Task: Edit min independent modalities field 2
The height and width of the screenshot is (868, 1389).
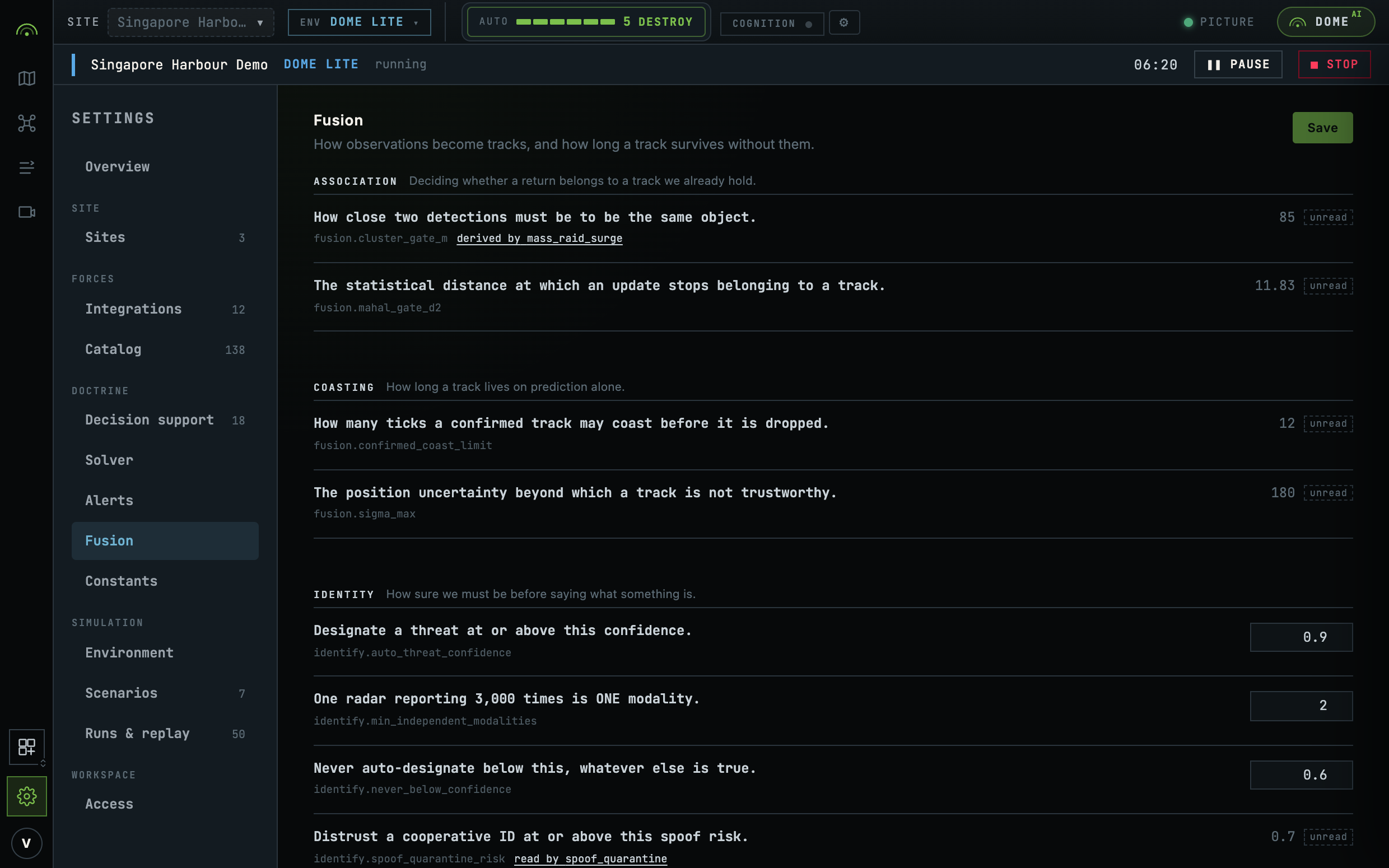Action: 1301,706
